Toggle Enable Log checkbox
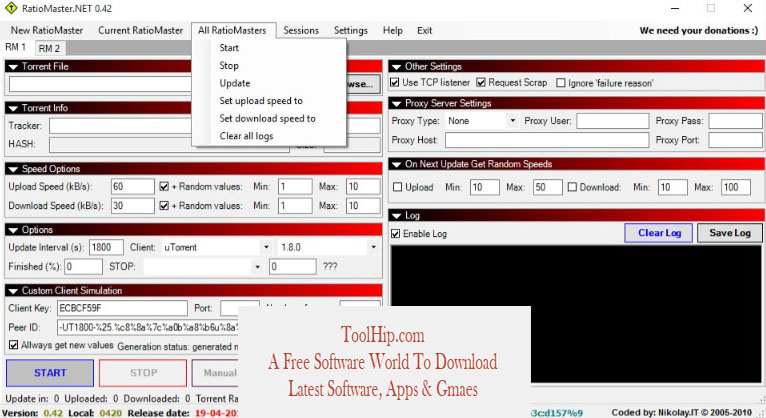This screenshot has width=766, height=418. pyautogui.click(x=396, y=234)
